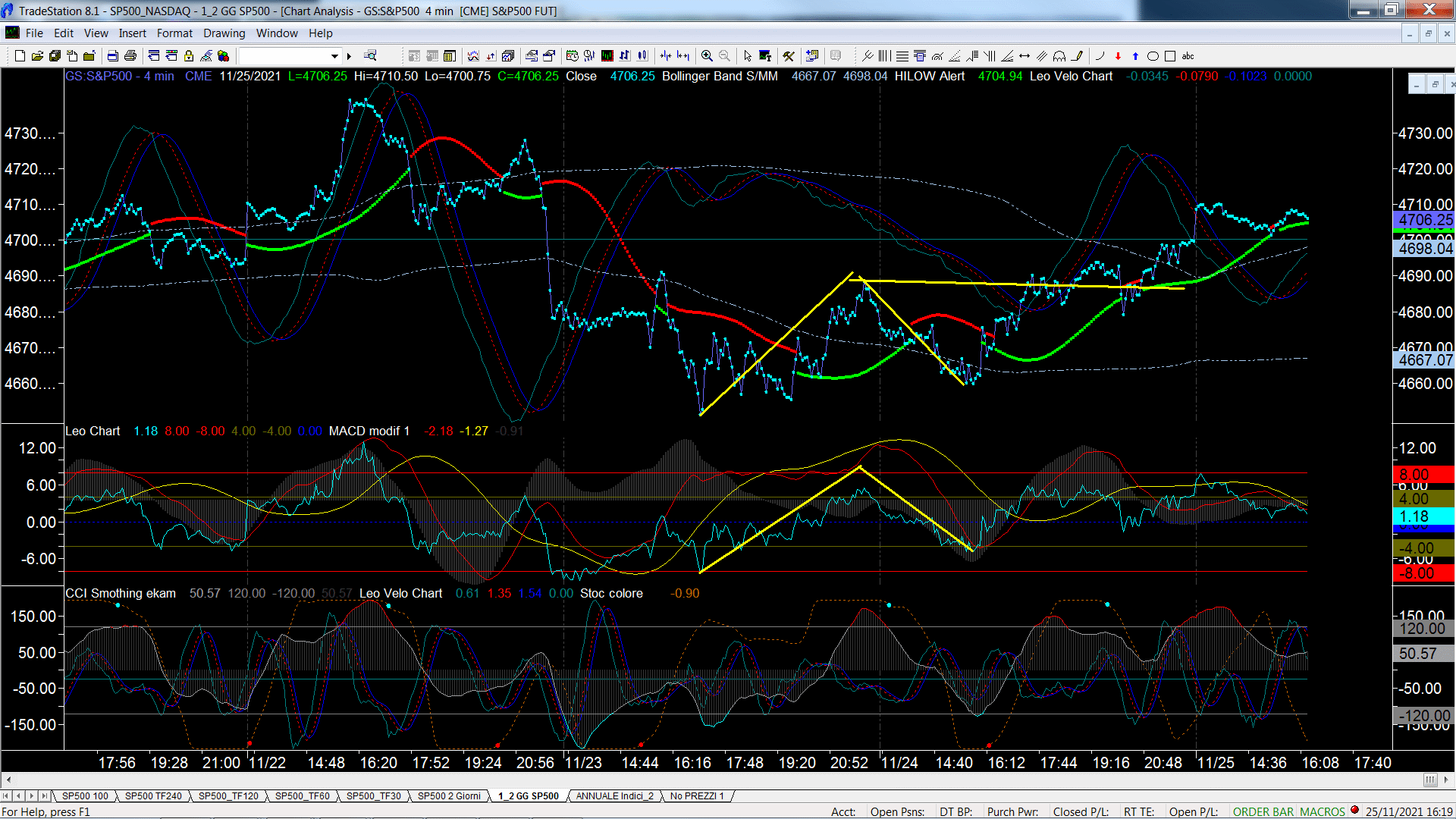This screenshot has height=819, width=1456.
Task: Select the pointer arrow tool
Action: pos(748,56)
